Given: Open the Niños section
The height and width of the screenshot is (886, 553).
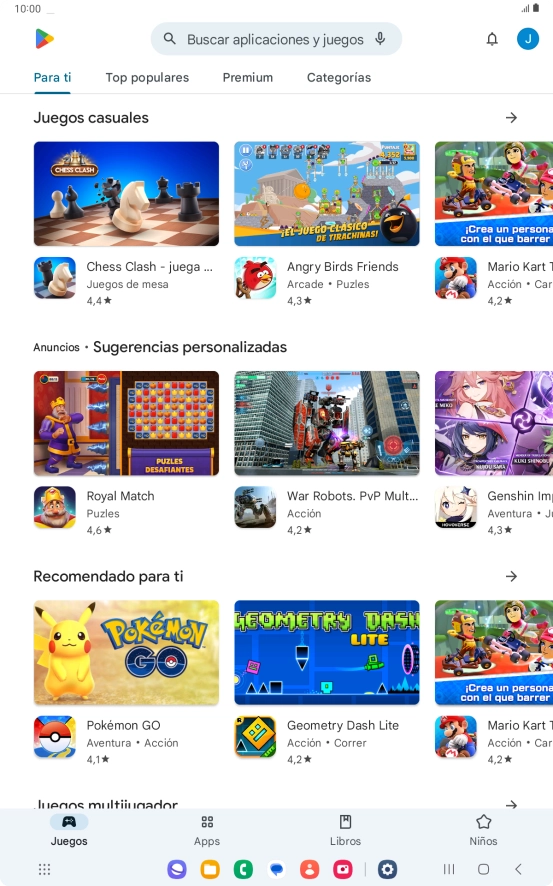Looking at the screenshot, I should [484, 831].
